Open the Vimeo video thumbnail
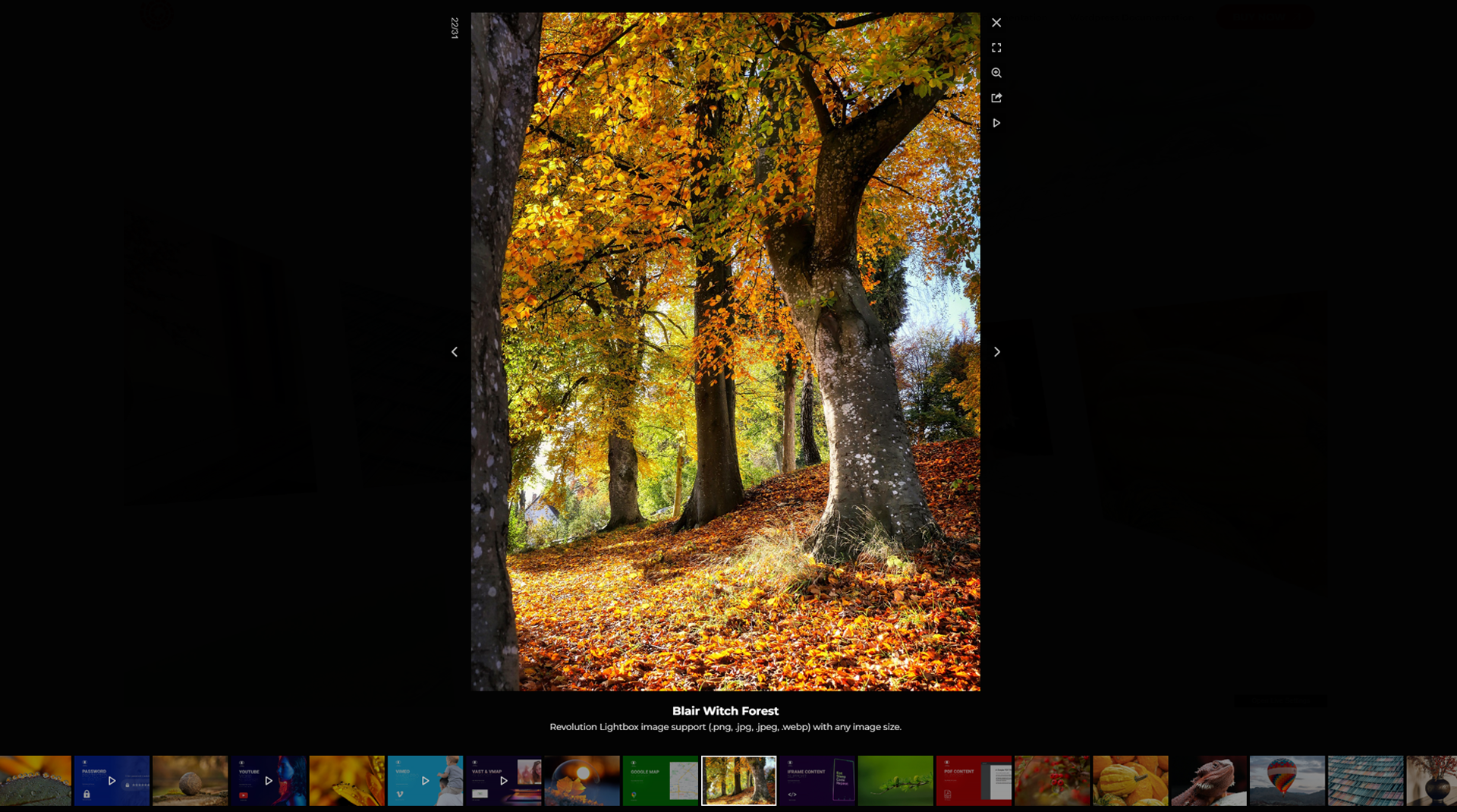1457x812 pixels. pyautogui.click(x=425, y=780)
